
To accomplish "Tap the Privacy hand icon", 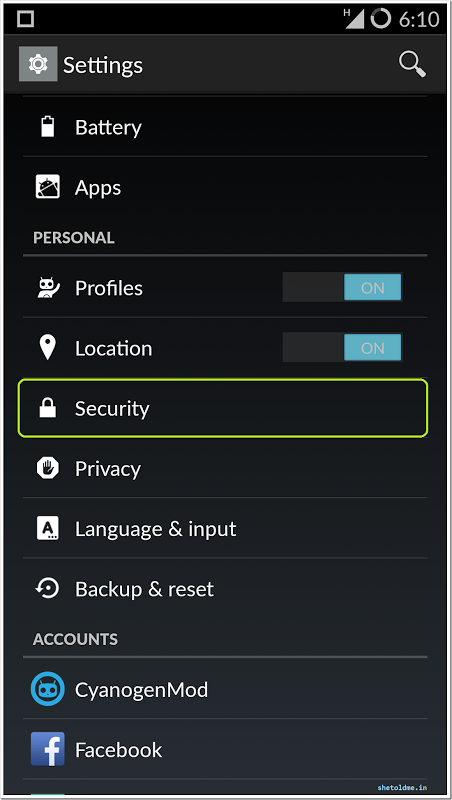I will pos(47,468).
